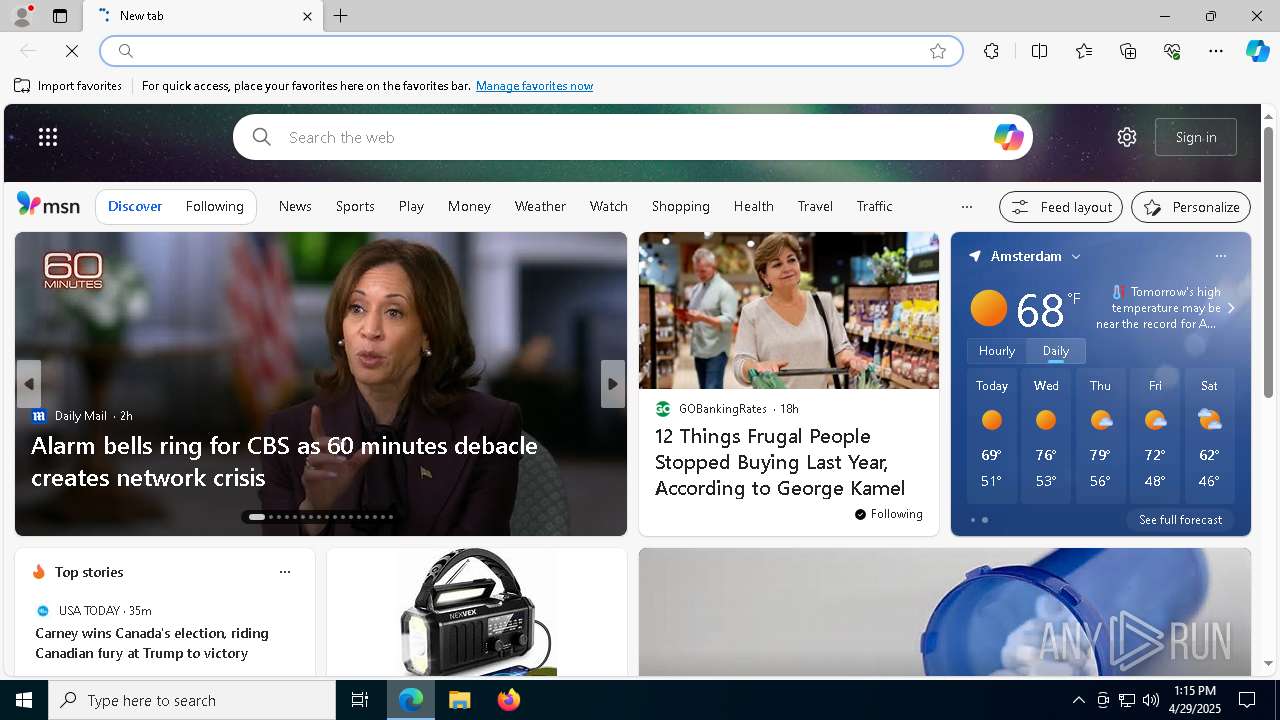Launch Firefox from taskbar
The width and height of the screenshot is (1280, 720).
(508, 700)
